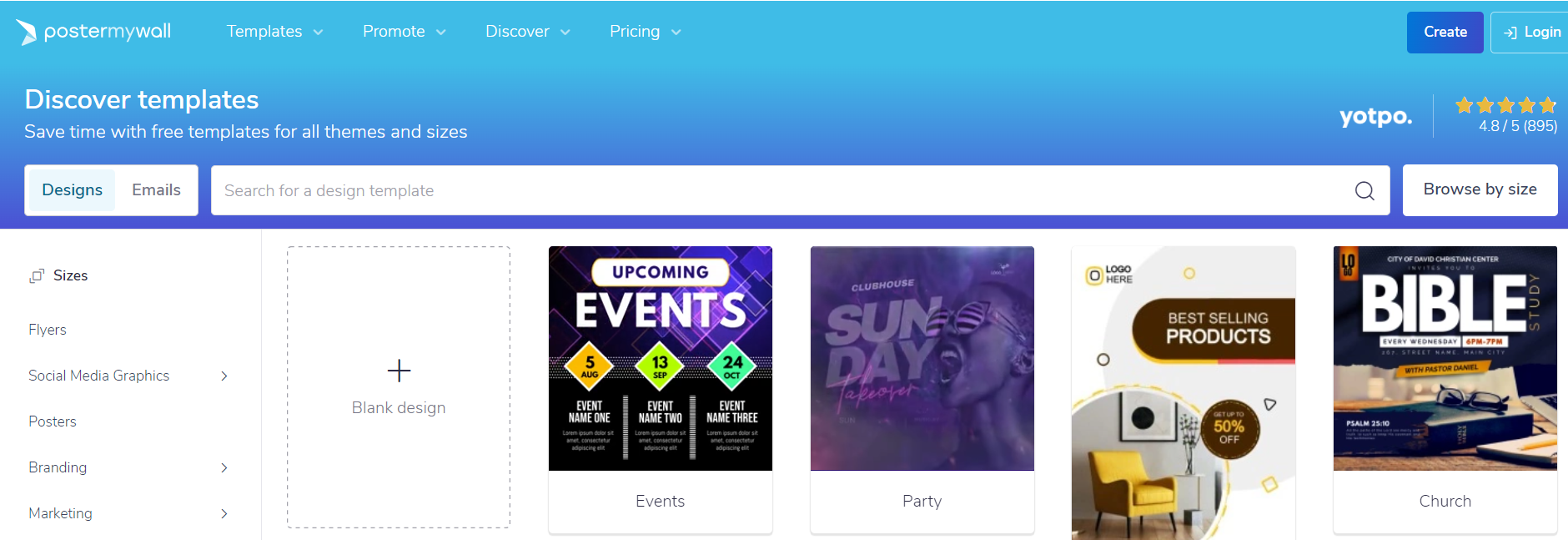This screenshot has width=1568, height=540.
Task: Click the search magnifier icon
Action: pyautogui.click(x=1364, y=191)
